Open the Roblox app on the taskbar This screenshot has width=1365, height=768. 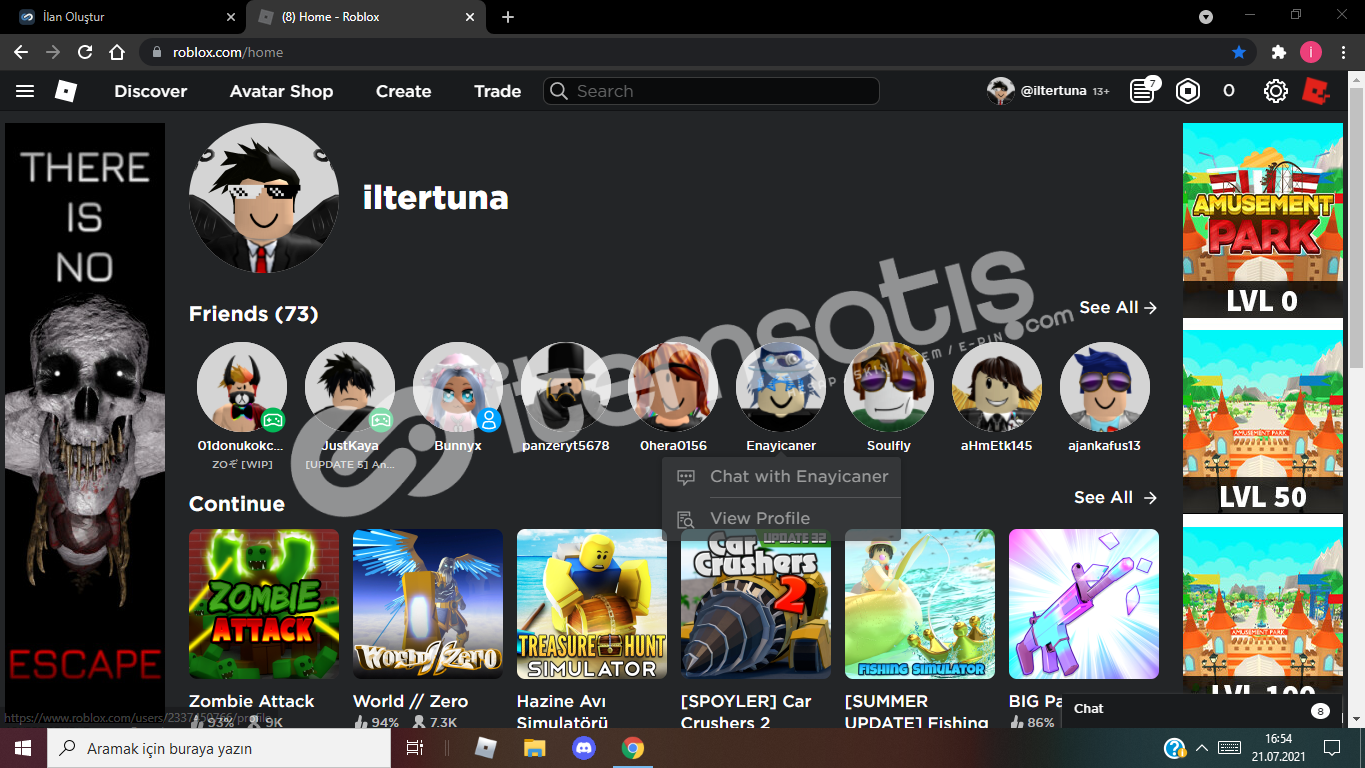[486, 748]
